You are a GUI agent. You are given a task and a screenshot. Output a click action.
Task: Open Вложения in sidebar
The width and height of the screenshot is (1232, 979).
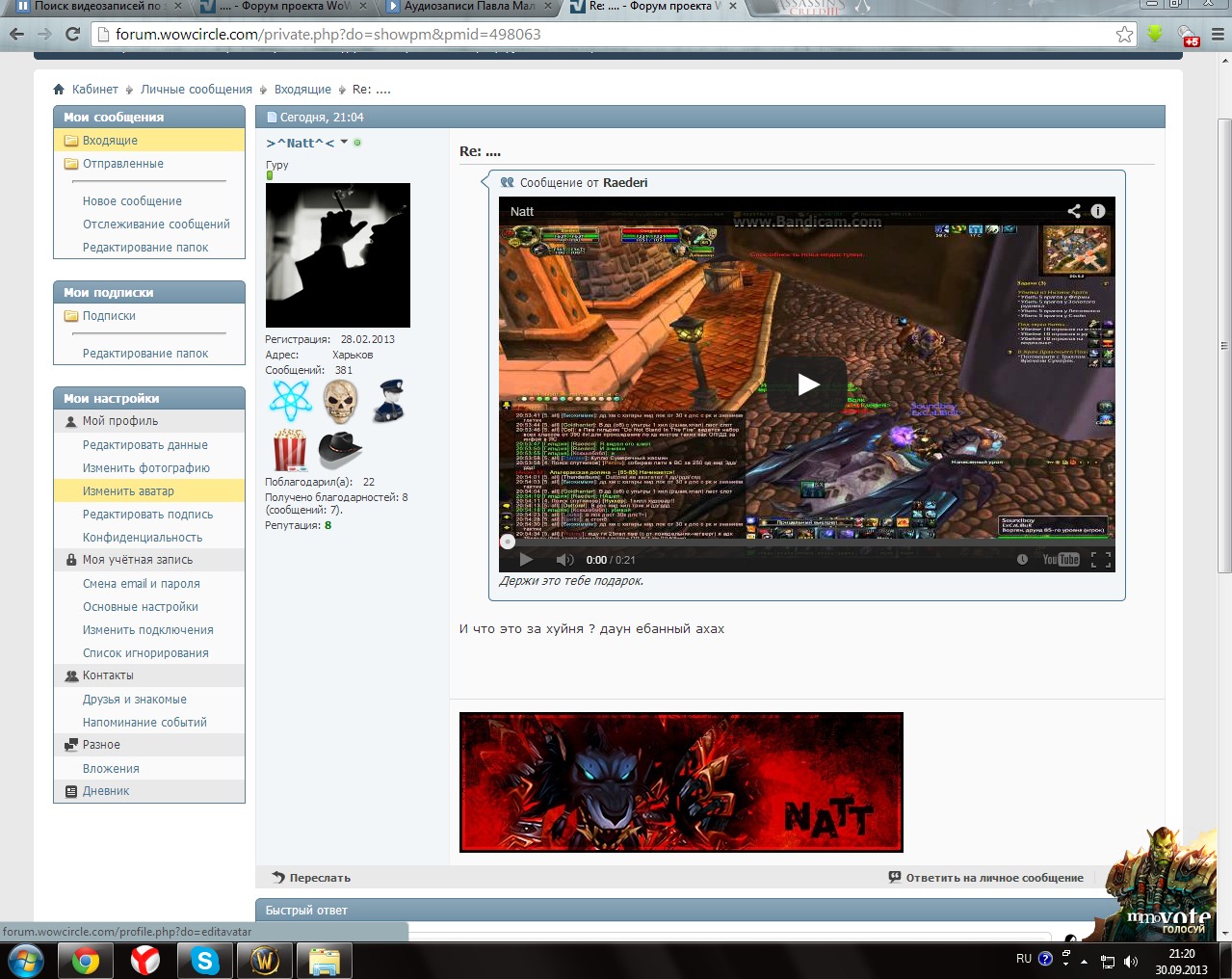(x=111, y=768)
